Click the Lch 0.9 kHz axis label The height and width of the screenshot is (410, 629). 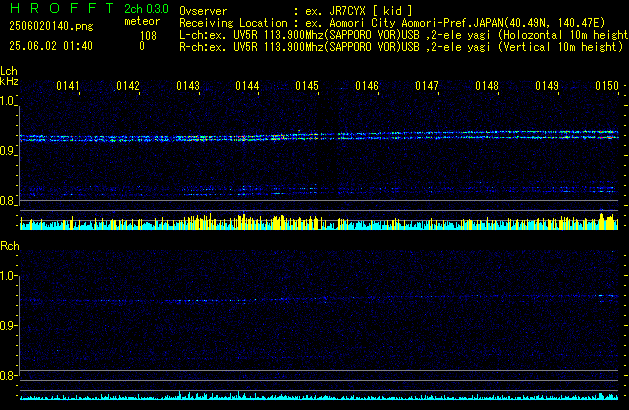point(7,151)
